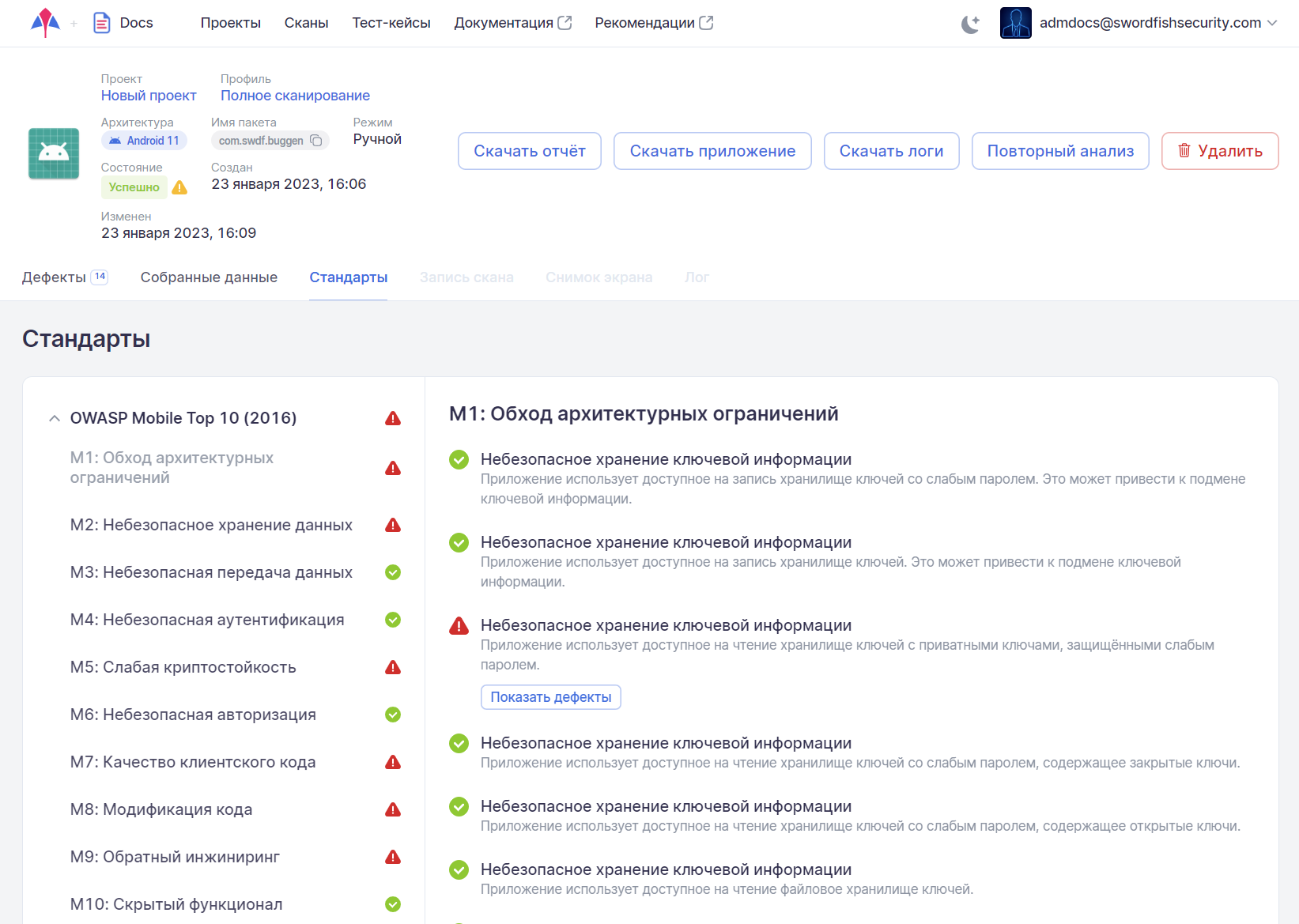Click Показать дефекты button
The image size is (1299, 924).
pyautogui.click(x=551, y=697)
